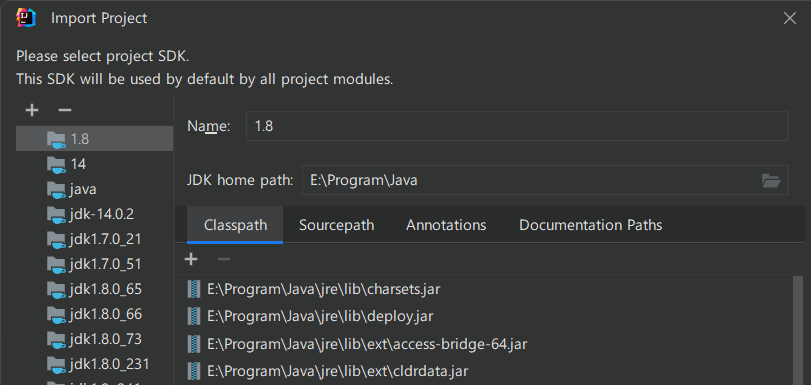This screenshot has height=385, width=811.
Task: Select the deploy.jar archive icon
Action: coord(194,316)
